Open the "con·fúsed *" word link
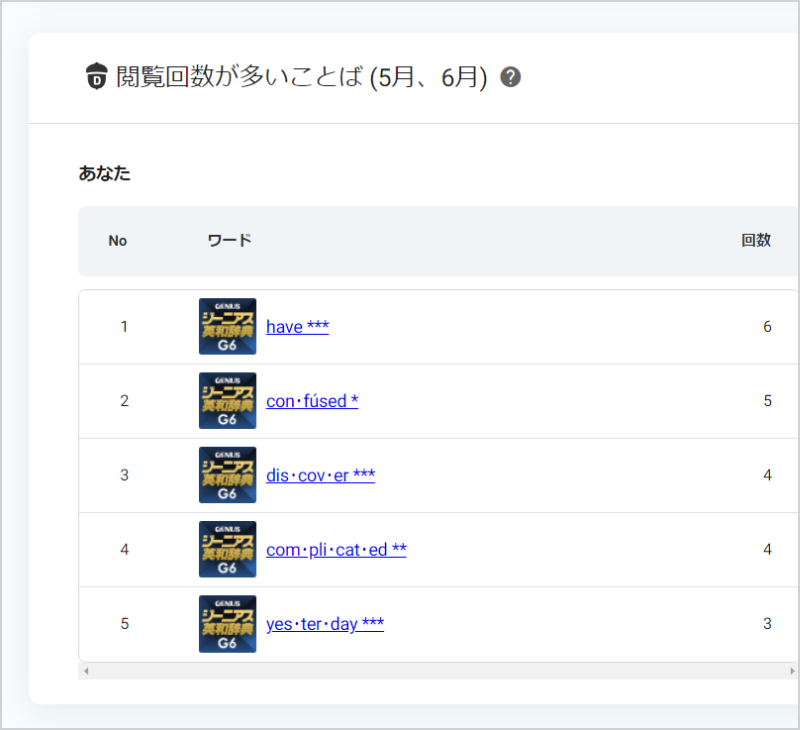 tap(312, 401)
